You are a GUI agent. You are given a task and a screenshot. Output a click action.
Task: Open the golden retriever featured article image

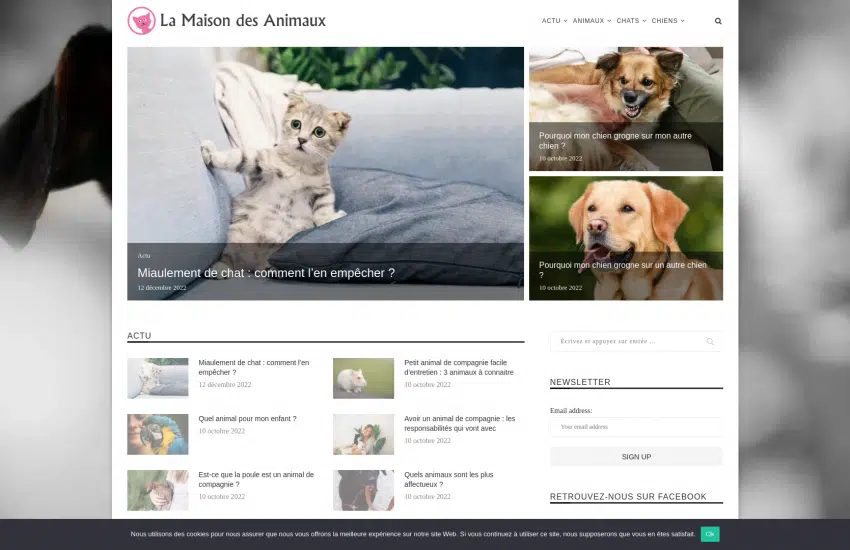coord(625,220)
